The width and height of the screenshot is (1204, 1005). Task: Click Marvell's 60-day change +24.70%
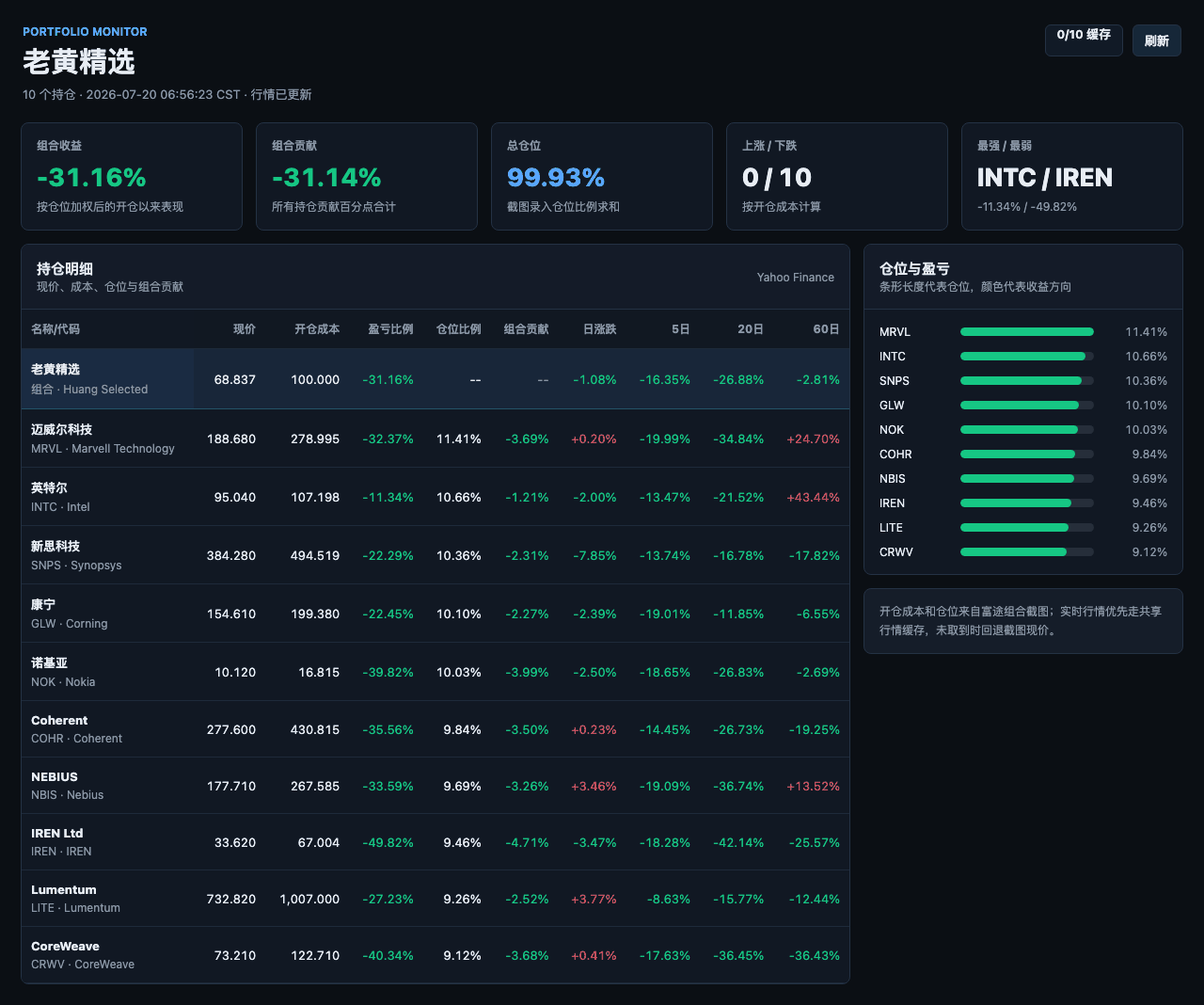click(814, 439)
